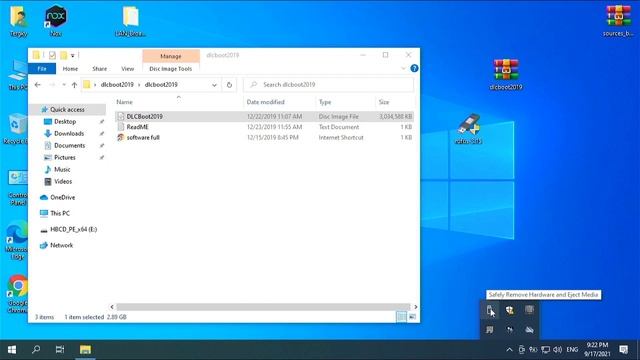Viewport: 640px width, 360px height.
Task: Open Pictures in the navigation pane
Action: pos(64,158)
